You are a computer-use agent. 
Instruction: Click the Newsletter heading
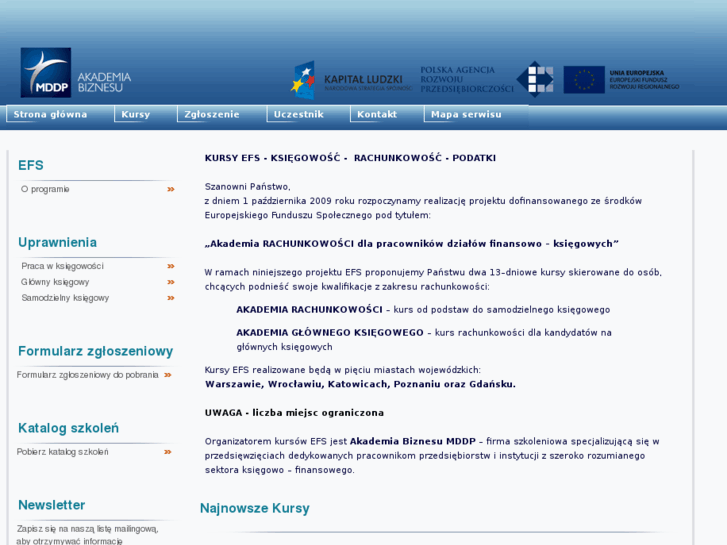[51, 505]
